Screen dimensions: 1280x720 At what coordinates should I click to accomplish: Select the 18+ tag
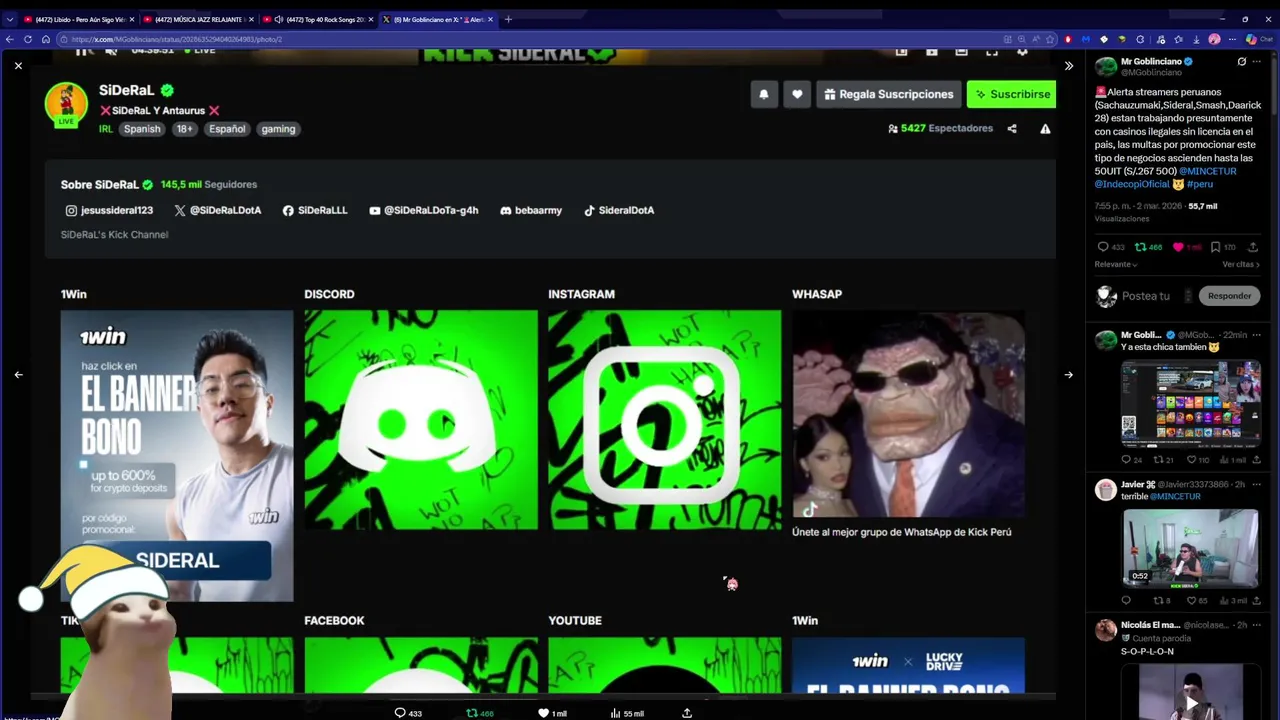tap(185, 129)
